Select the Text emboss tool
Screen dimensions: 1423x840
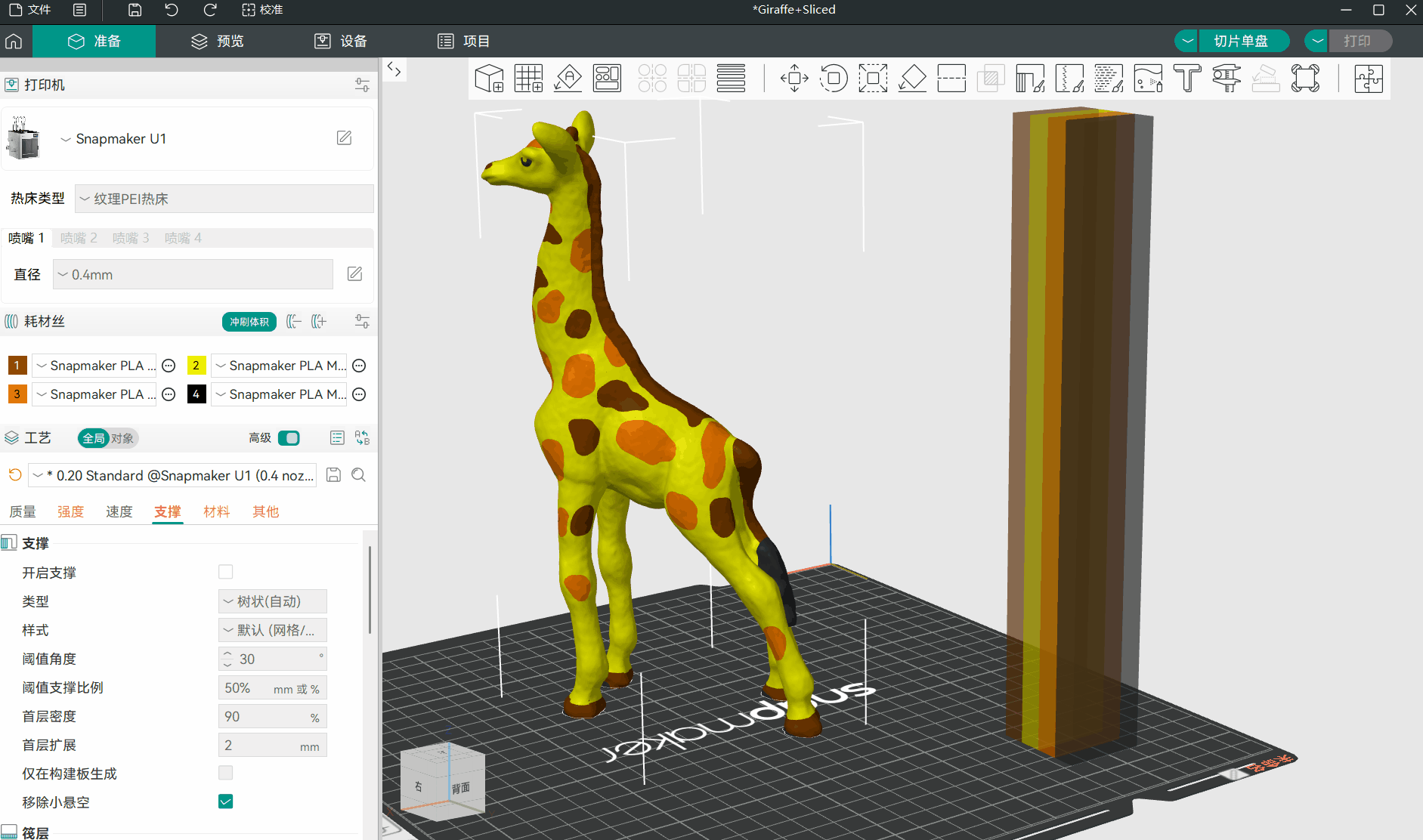[1187, 78]
